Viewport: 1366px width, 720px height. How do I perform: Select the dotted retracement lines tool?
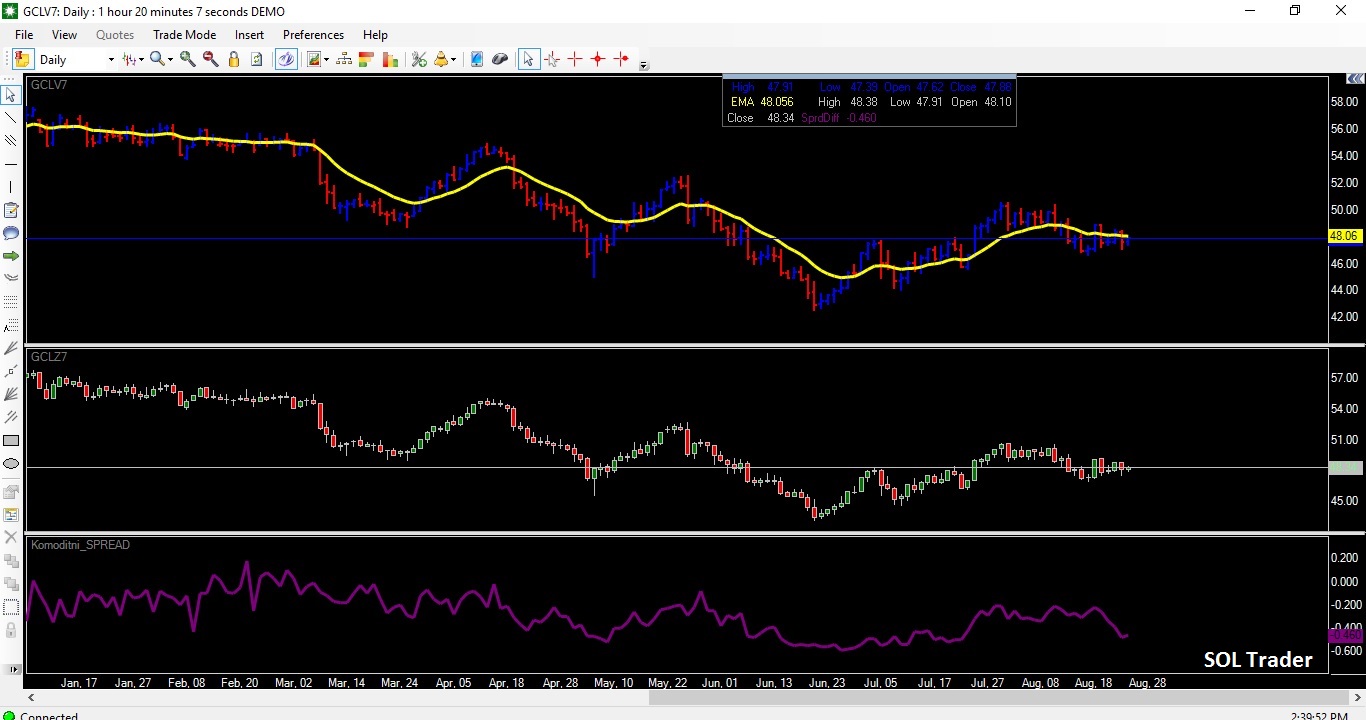tap(11, 301)
